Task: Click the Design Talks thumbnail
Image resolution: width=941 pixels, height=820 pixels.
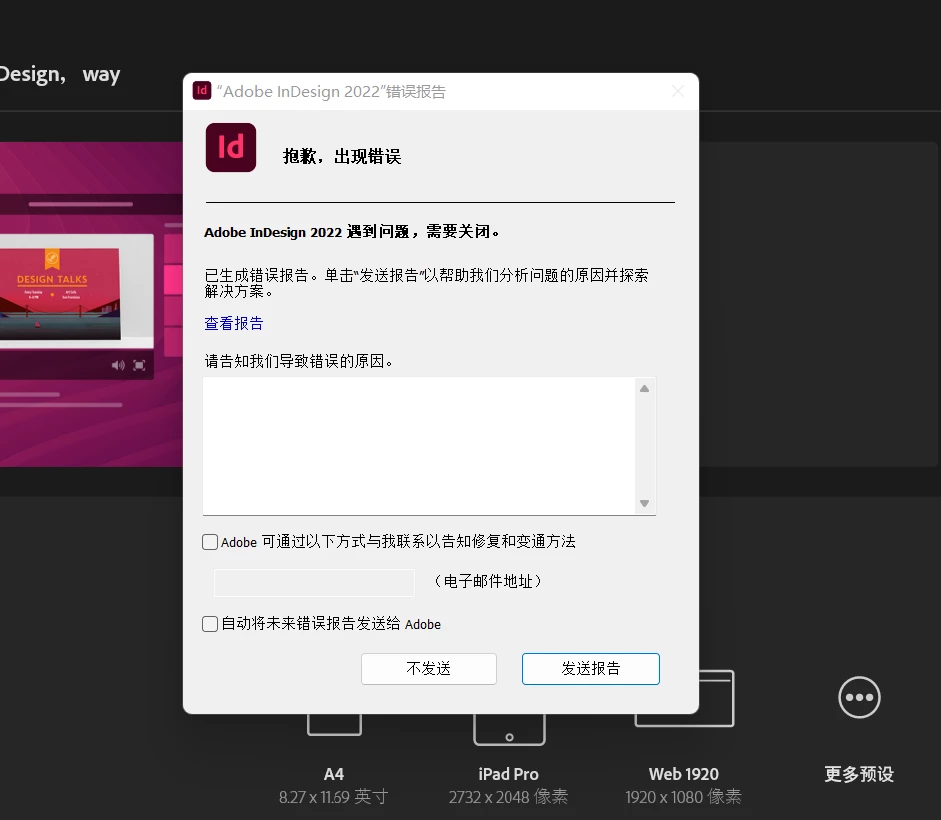Action: [60, 294]
